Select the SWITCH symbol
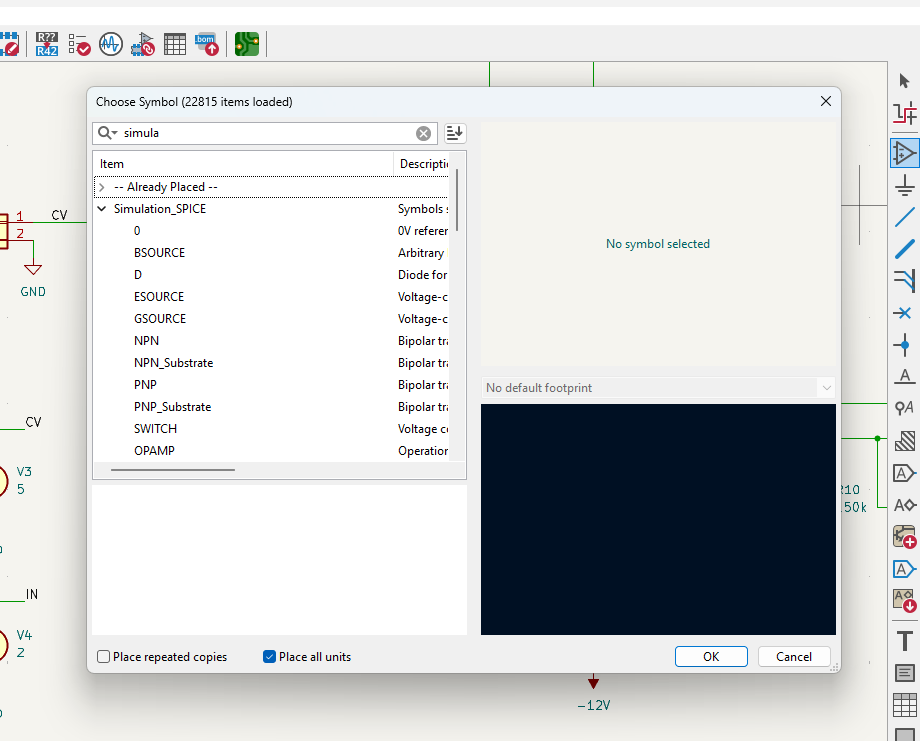 (271, 429)
